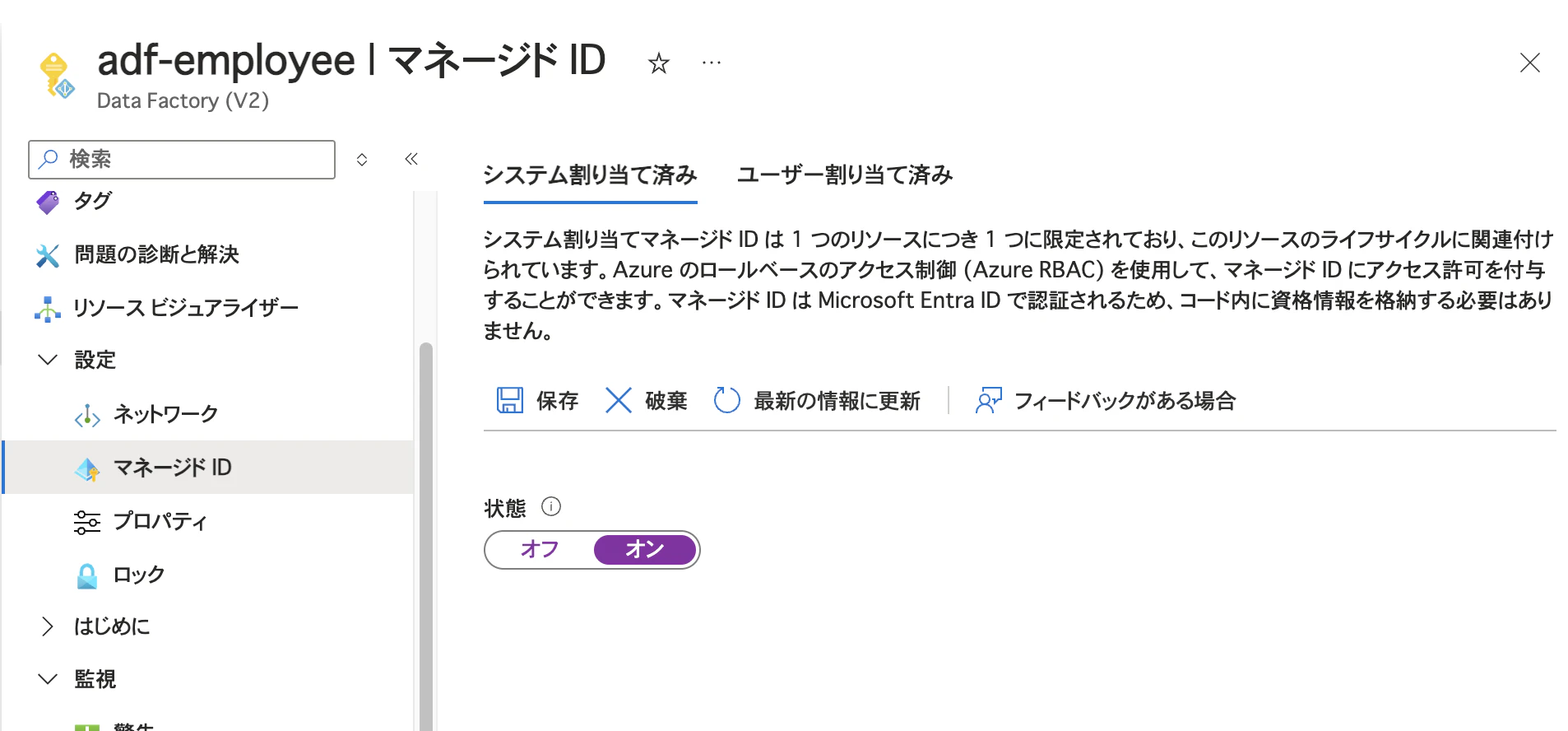Open ロック settings
The width and height of the screenshot is (1568, 731).
coord(139,575)
